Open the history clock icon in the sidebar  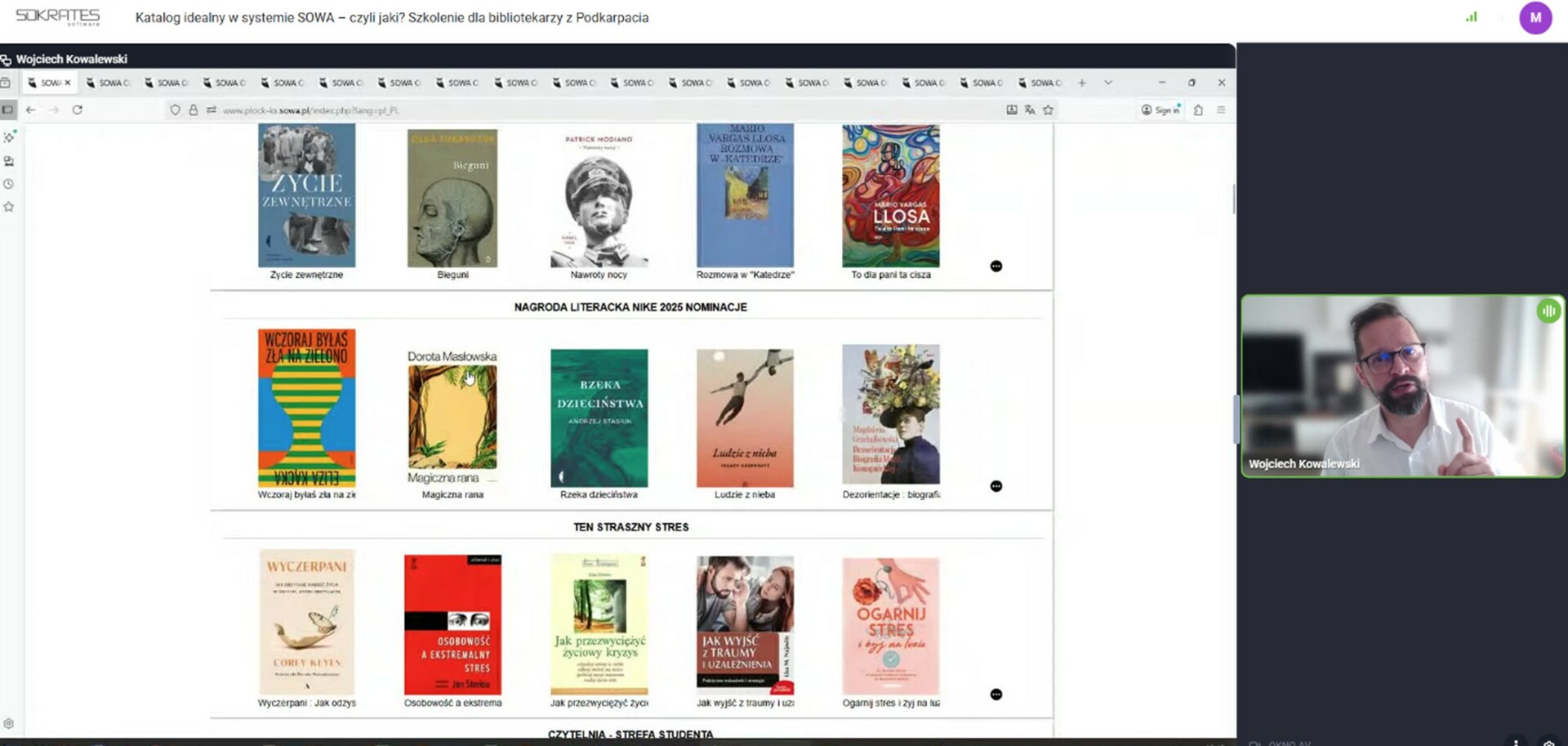[x=9, y=184]
